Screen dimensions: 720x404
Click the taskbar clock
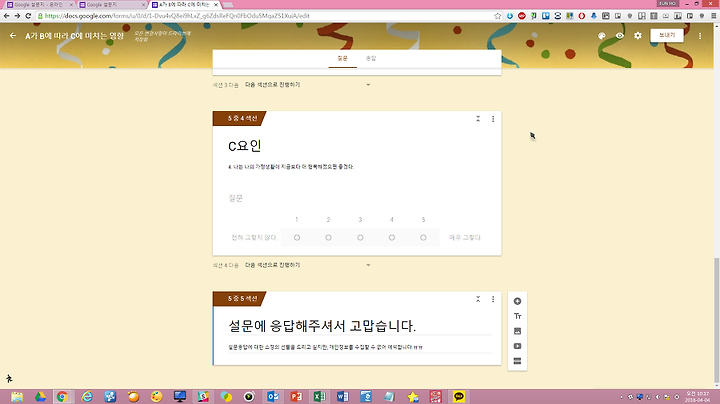click(x=698, y=397)
